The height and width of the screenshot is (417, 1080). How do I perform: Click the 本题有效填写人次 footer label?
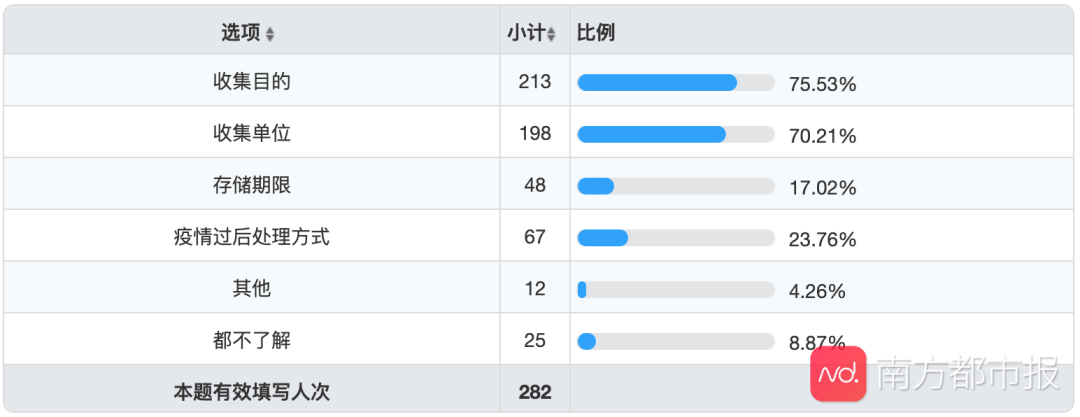pyautogui.click(x=252, y=392)
